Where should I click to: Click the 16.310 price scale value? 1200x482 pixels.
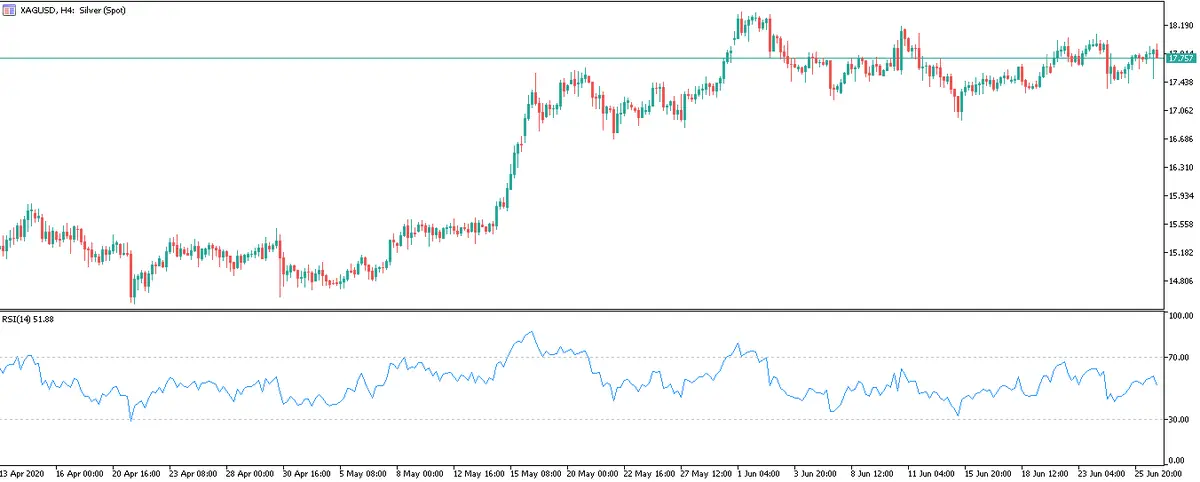coord(1181,168)
